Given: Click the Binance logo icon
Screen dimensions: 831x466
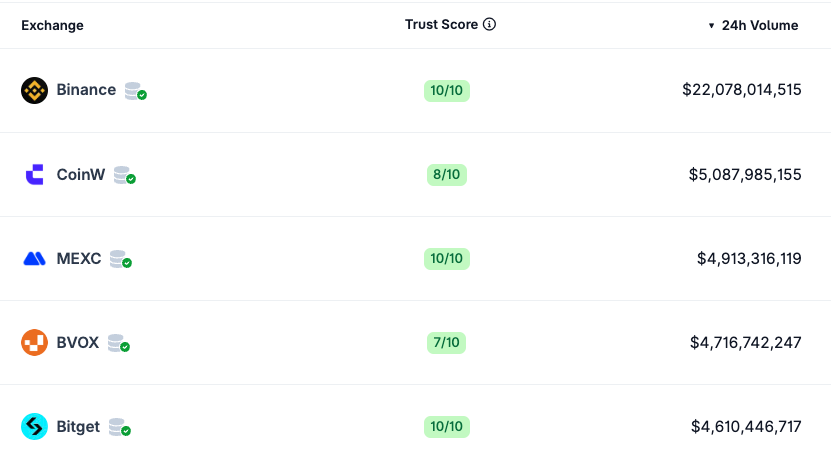Looking at the screenshot, I should pos(34,91).
